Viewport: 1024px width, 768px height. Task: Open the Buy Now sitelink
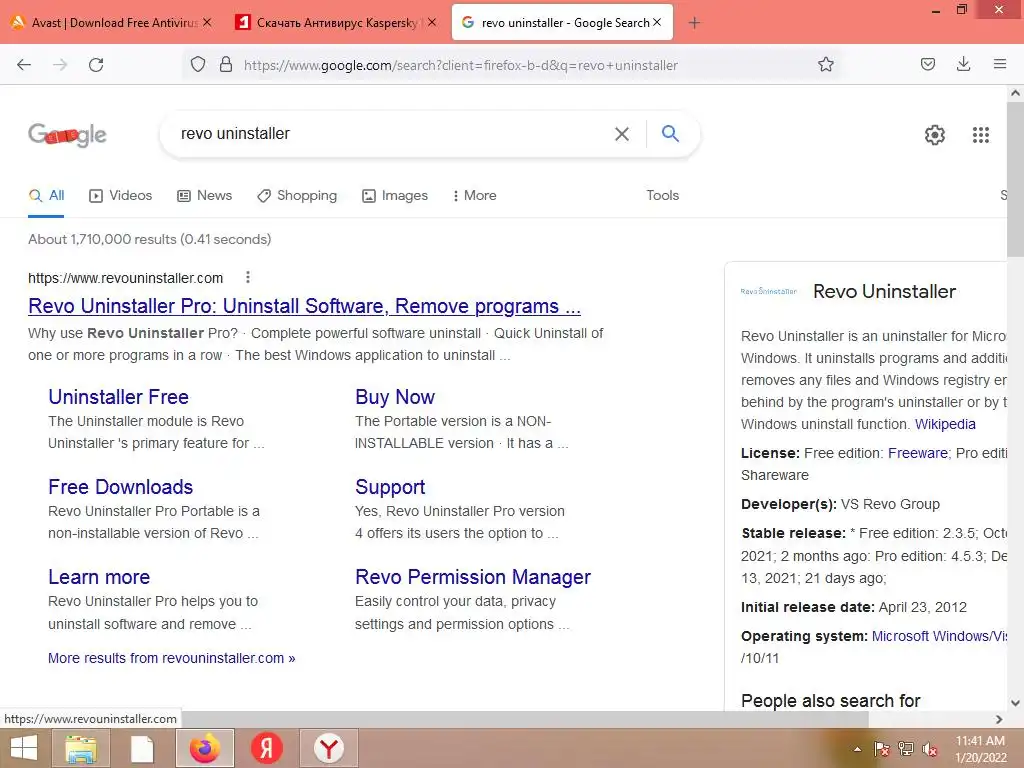(394, 396)
